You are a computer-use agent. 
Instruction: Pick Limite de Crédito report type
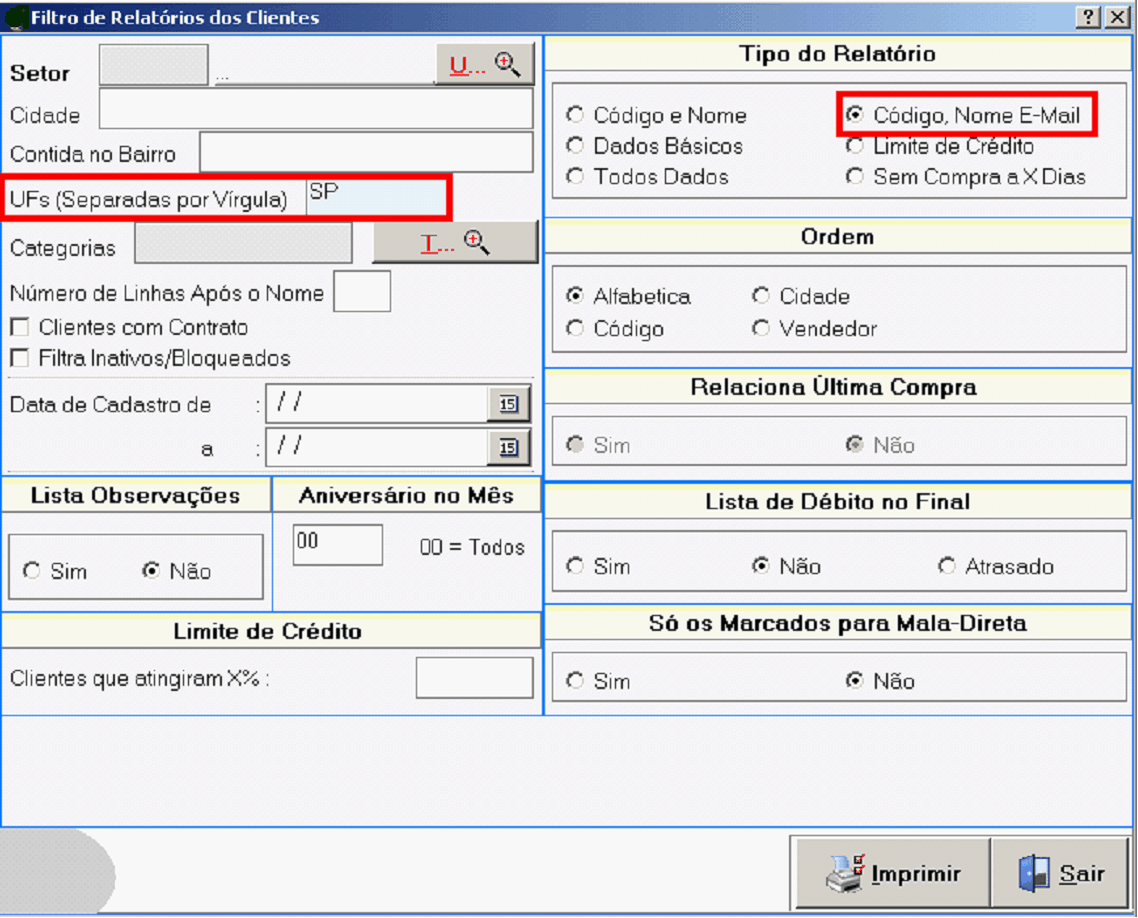click(x=855, y=146)
